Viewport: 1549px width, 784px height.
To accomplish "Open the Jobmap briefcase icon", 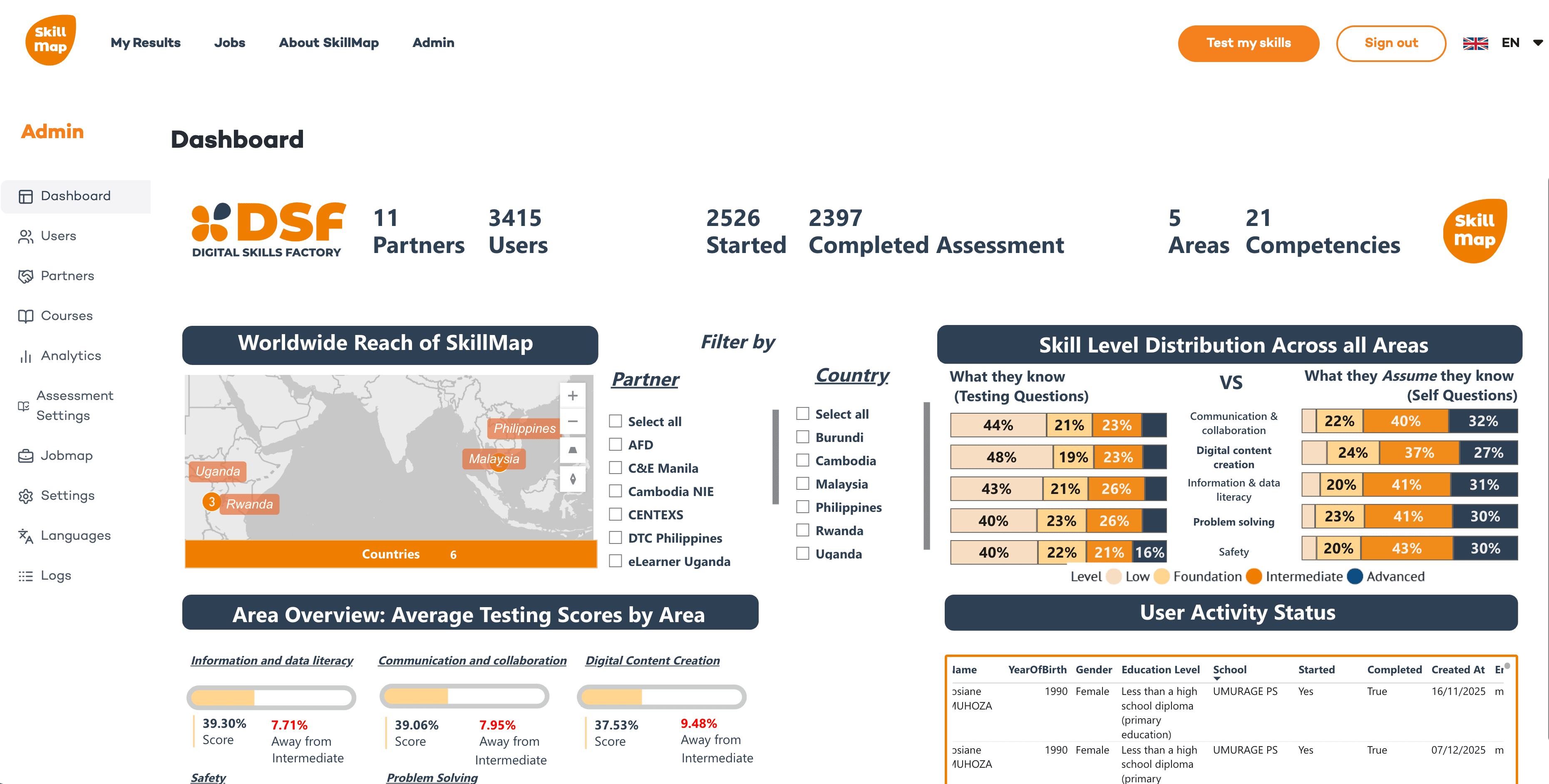I will click(x=25, y=456).
